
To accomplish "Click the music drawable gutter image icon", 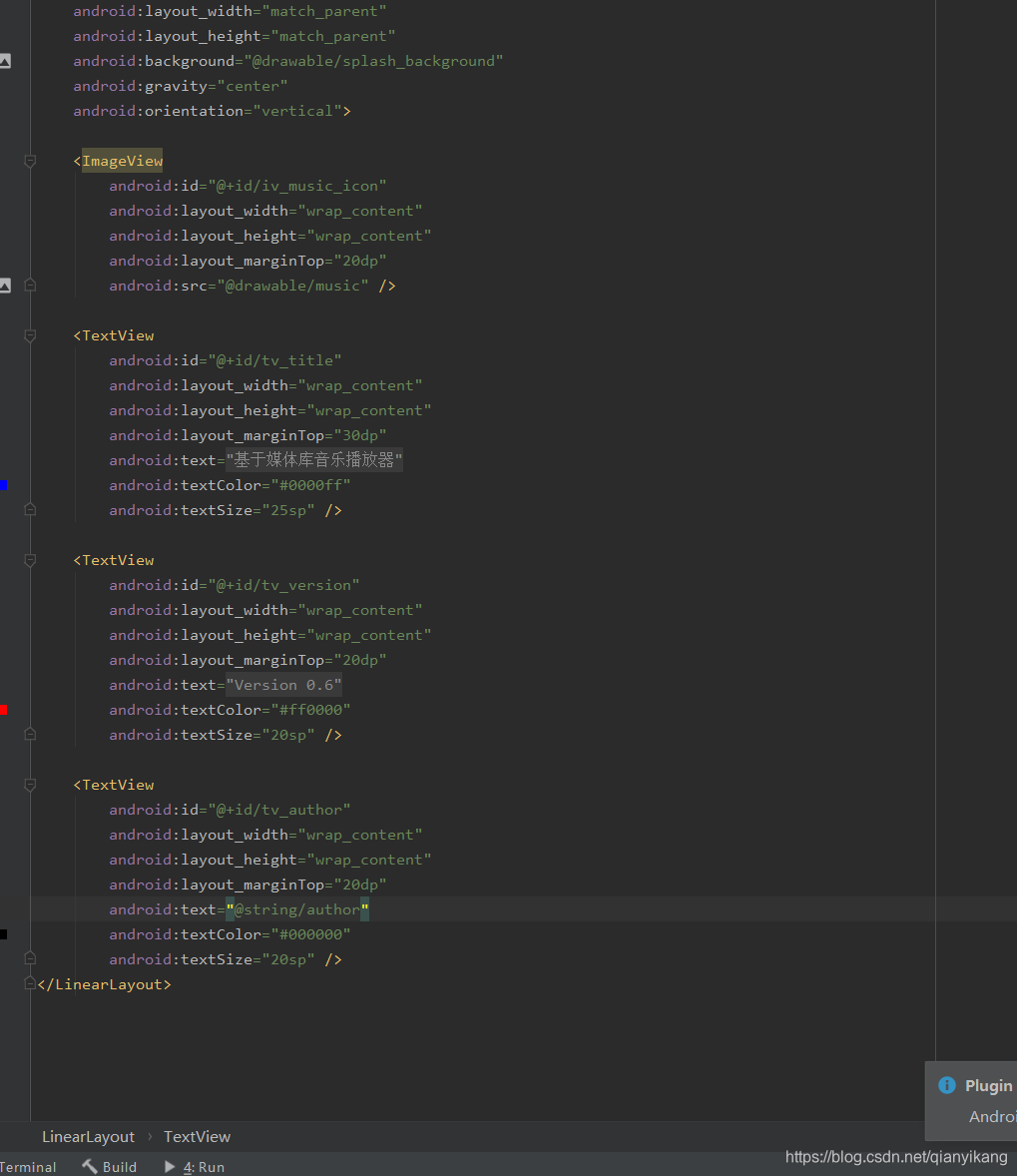I will (5, 286).
